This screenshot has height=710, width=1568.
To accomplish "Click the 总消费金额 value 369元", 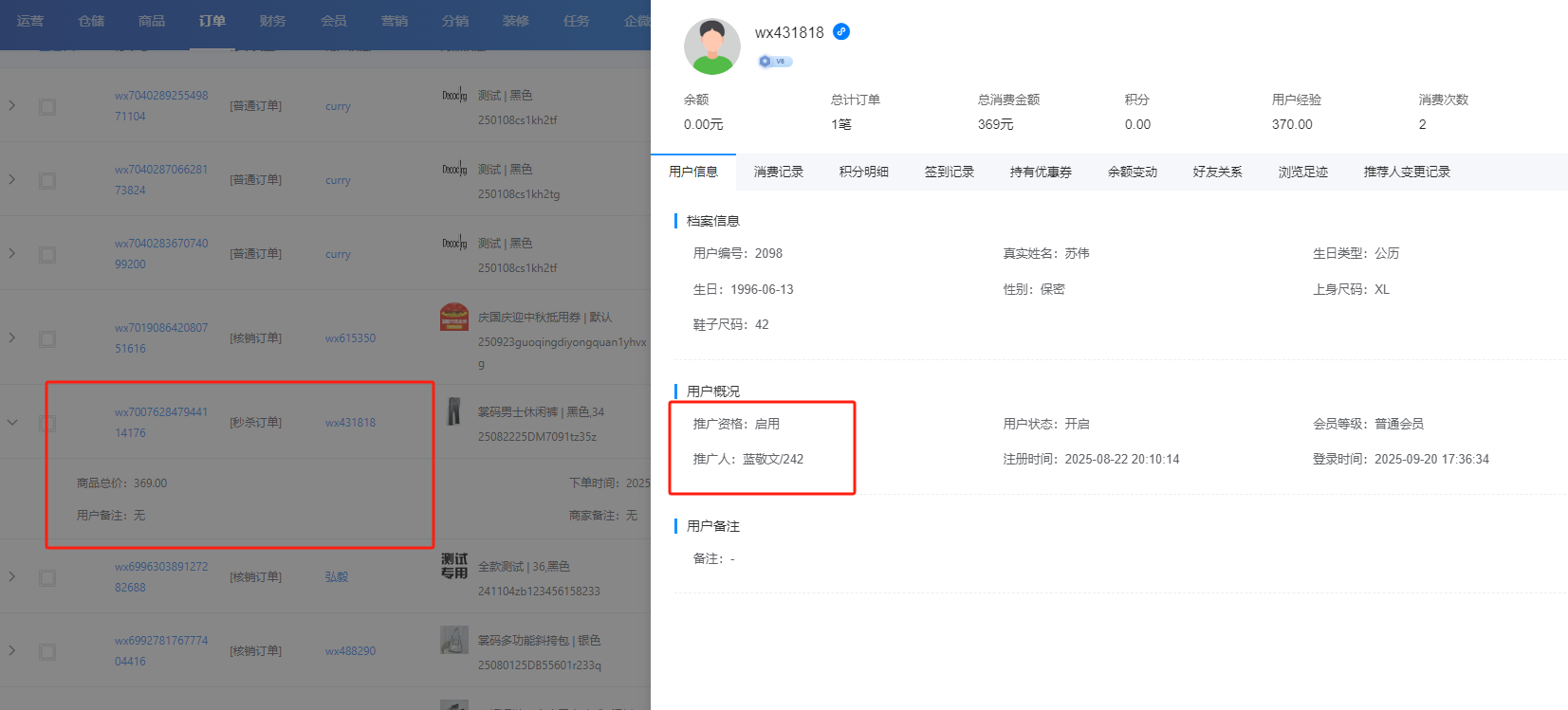I will click(996, 124).
